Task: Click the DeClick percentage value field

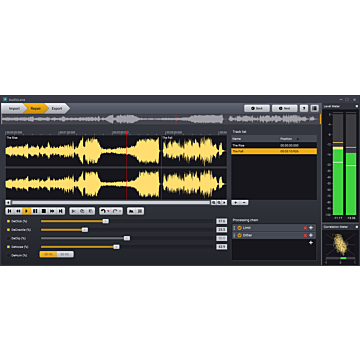Action: [x=221, y=221]
